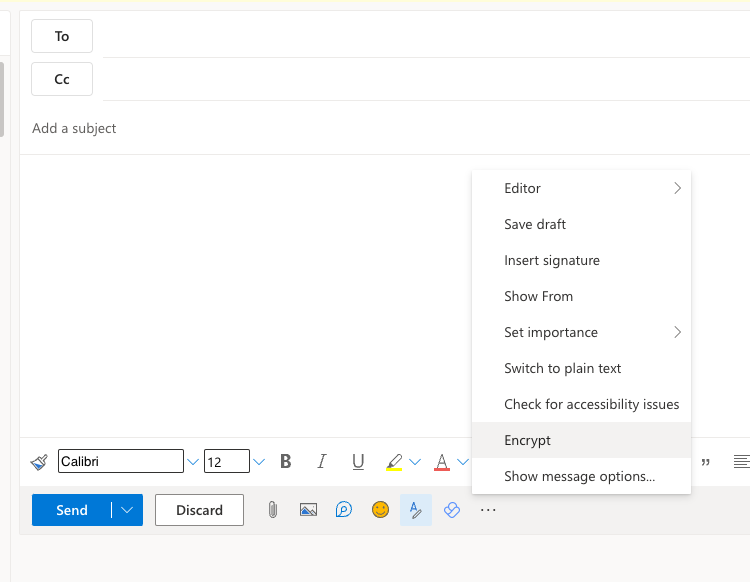Apply yellow highlight color
Viewport: 750px width, 582px height.
click(394, 462)
